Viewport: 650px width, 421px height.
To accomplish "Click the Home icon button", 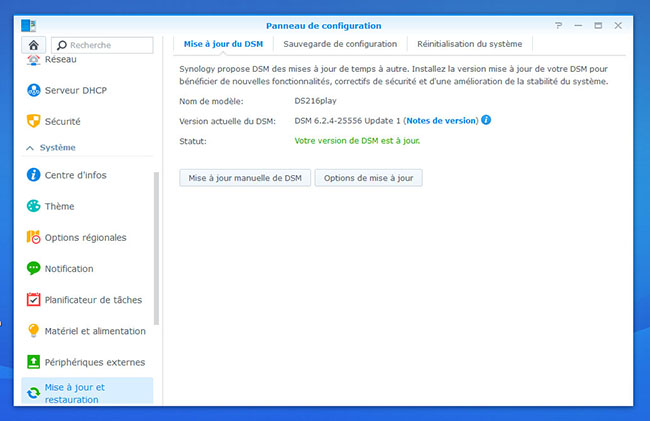I will (x=33, y=45).
